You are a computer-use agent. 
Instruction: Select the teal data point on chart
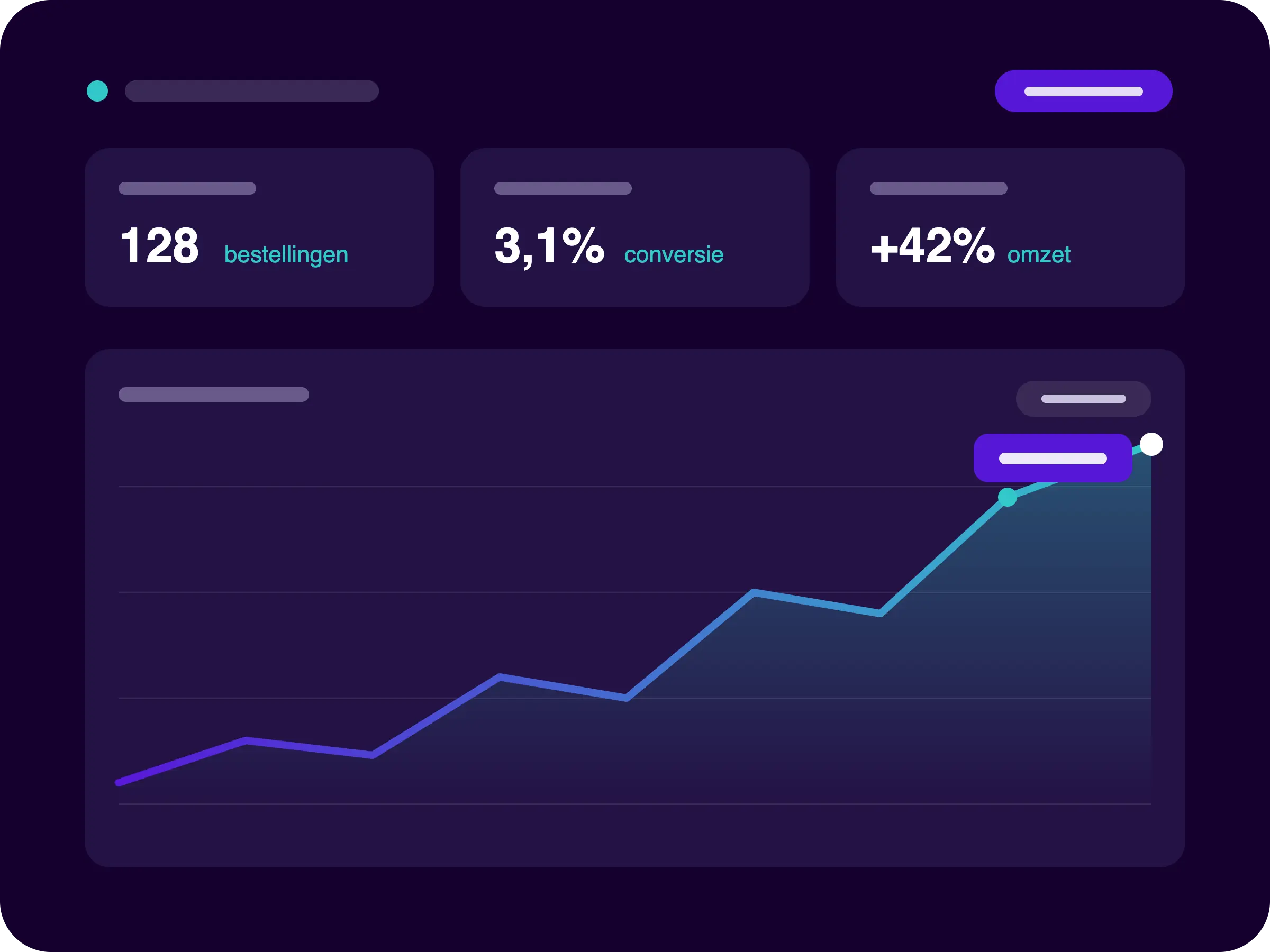coord(1007,497)
